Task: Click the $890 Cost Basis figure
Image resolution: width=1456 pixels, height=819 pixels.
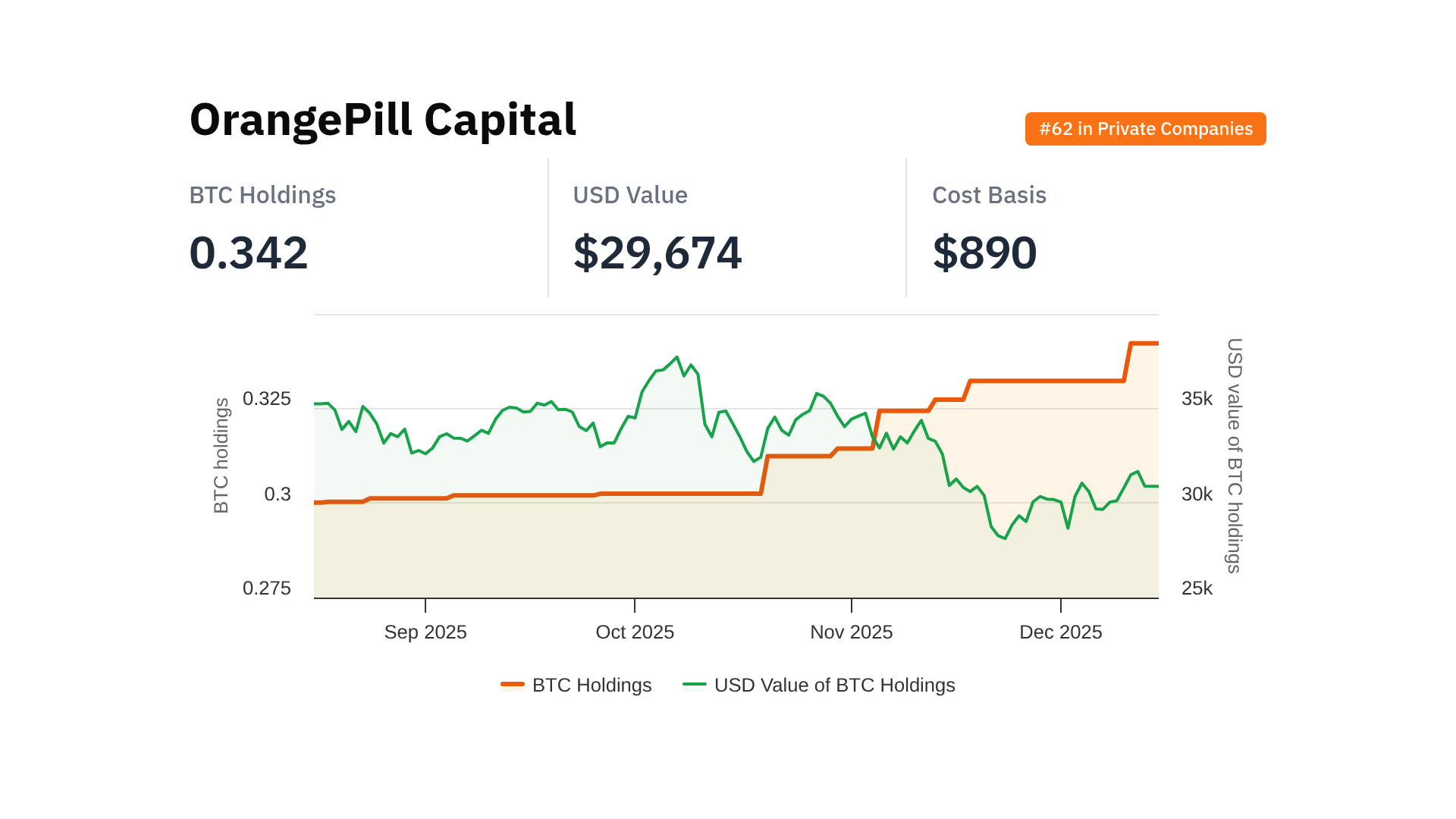Action: [x=984, y=253]
